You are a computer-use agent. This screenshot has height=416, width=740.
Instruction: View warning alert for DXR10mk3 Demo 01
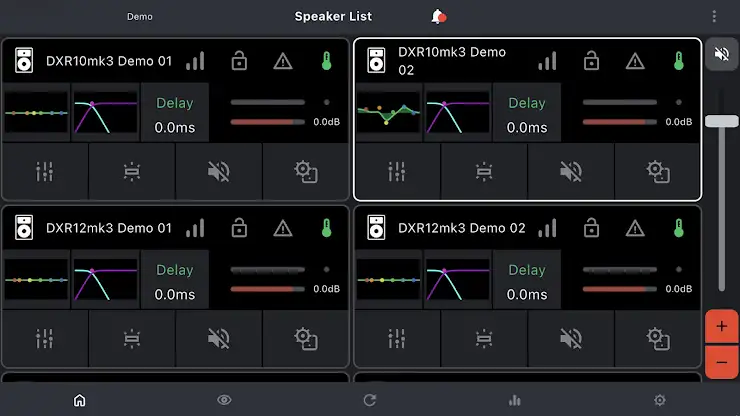(283, 61)
